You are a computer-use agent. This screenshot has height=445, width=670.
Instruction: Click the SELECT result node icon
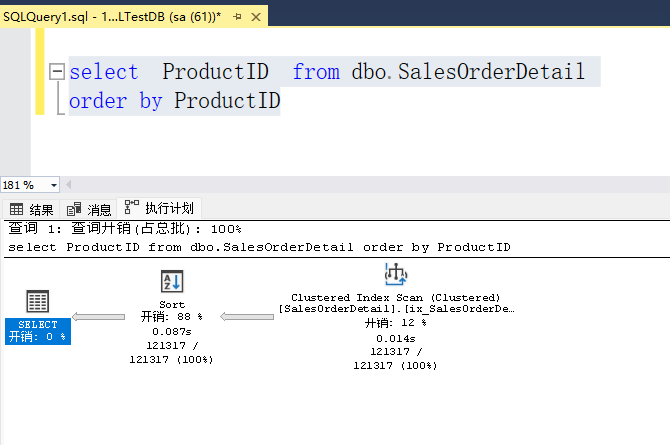37,301
